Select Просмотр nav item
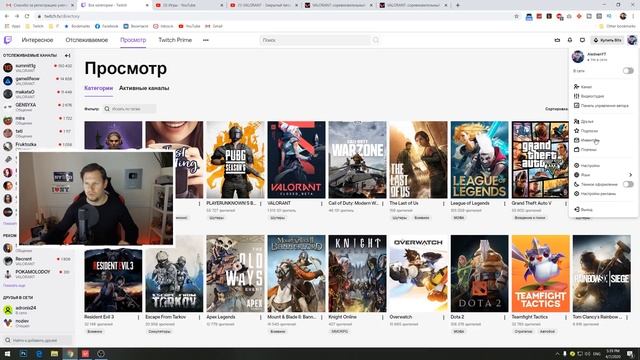The image size is (640, 360). (x=133, y=40)
